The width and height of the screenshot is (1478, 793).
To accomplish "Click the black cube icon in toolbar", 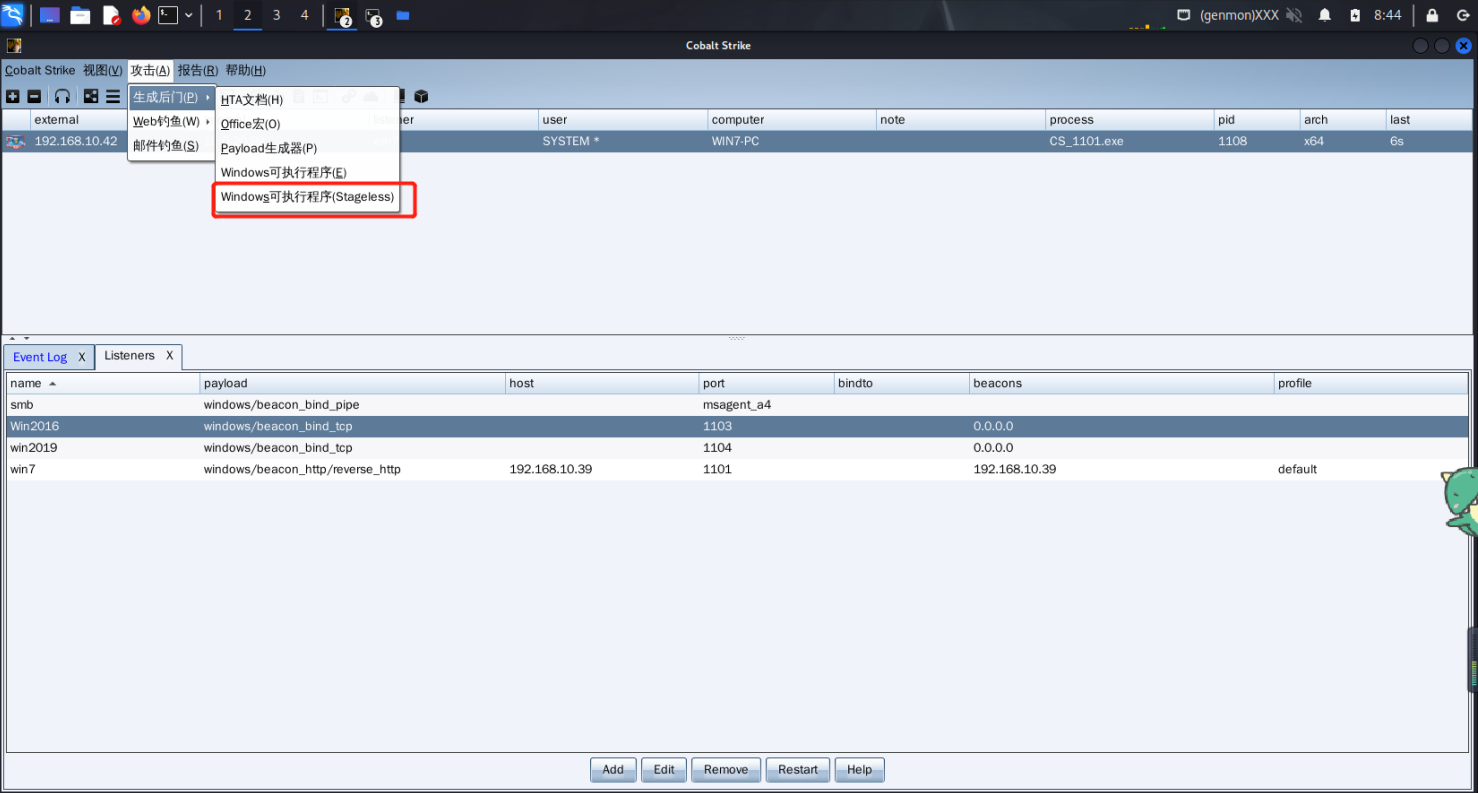I will 421,96.
